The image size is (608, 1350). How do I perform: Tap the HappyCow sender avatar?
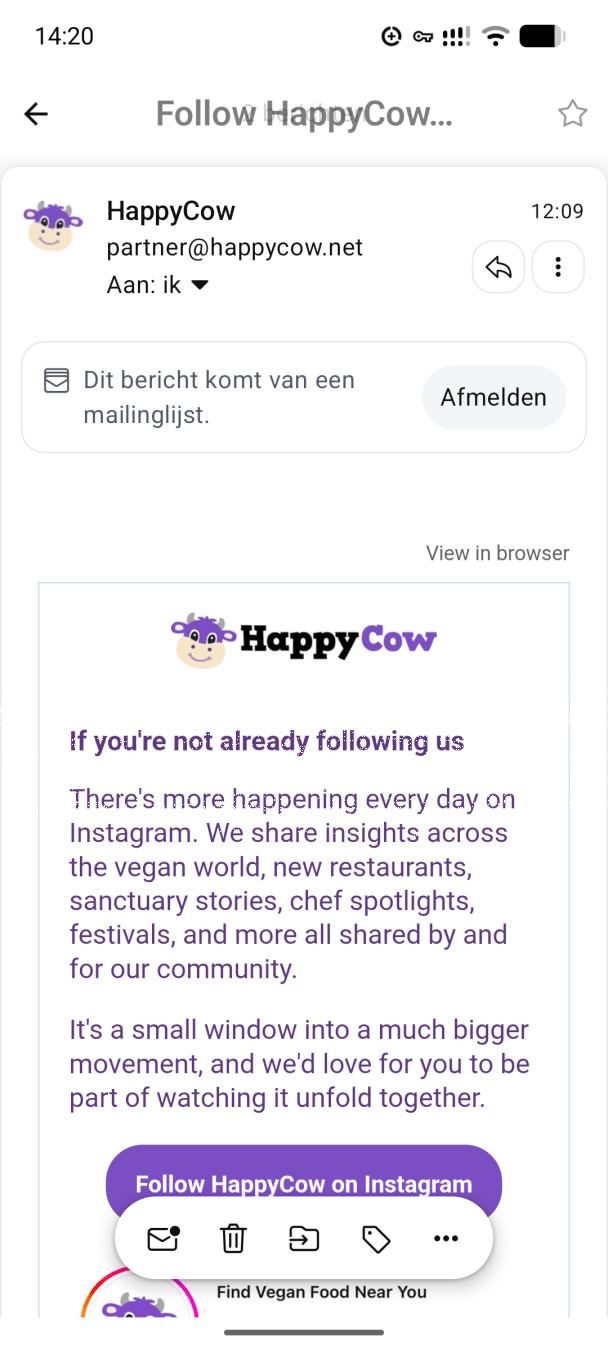[x=53, y=226]
